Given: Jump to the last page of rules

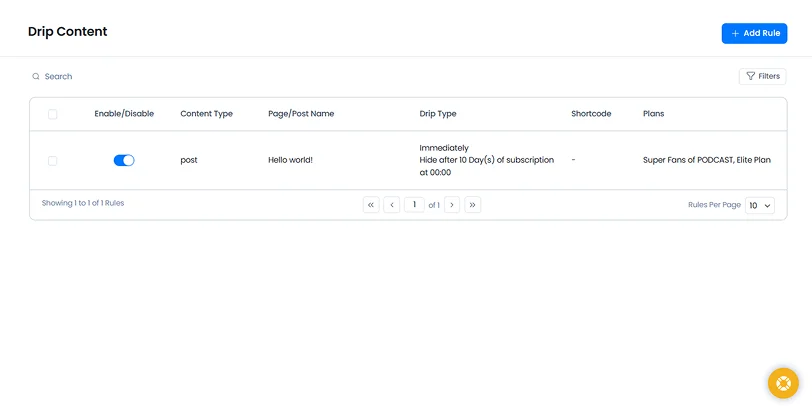Looking at the screenshot, I should point(473,205).
